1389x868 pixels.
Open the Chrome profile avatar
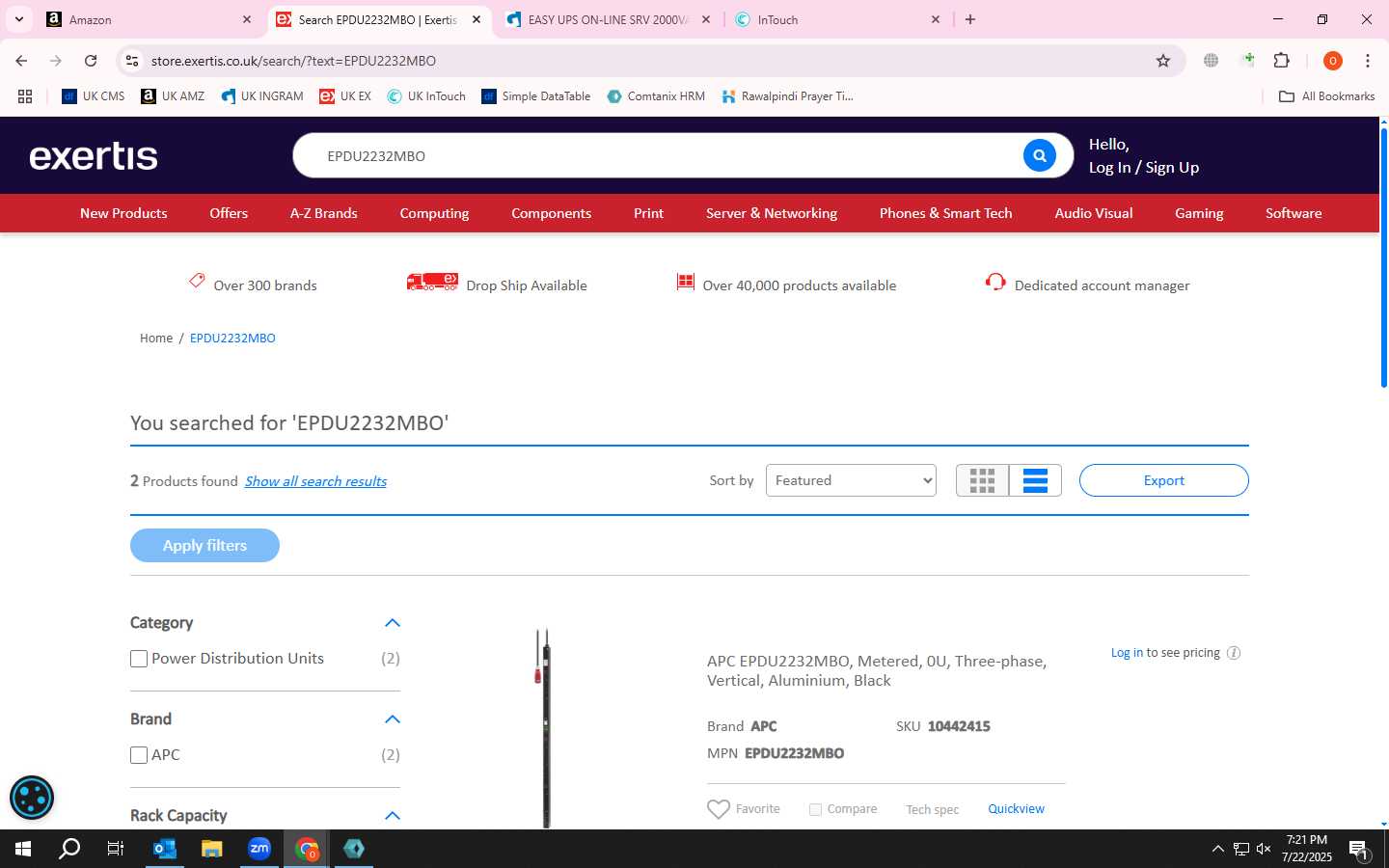tap(1332, 61)
